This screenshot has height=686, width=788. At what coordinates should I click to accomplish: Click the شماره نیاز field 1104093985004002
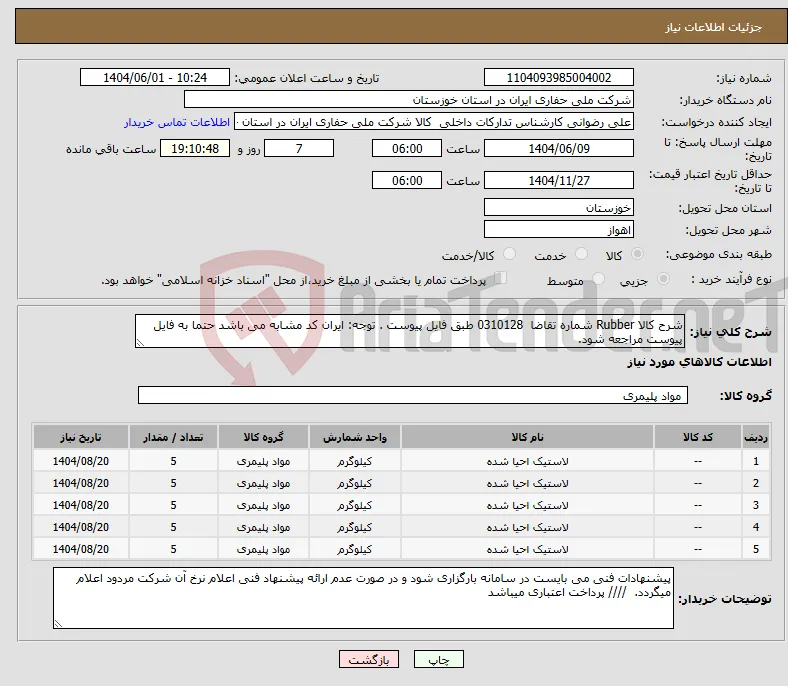click(558, 77)
